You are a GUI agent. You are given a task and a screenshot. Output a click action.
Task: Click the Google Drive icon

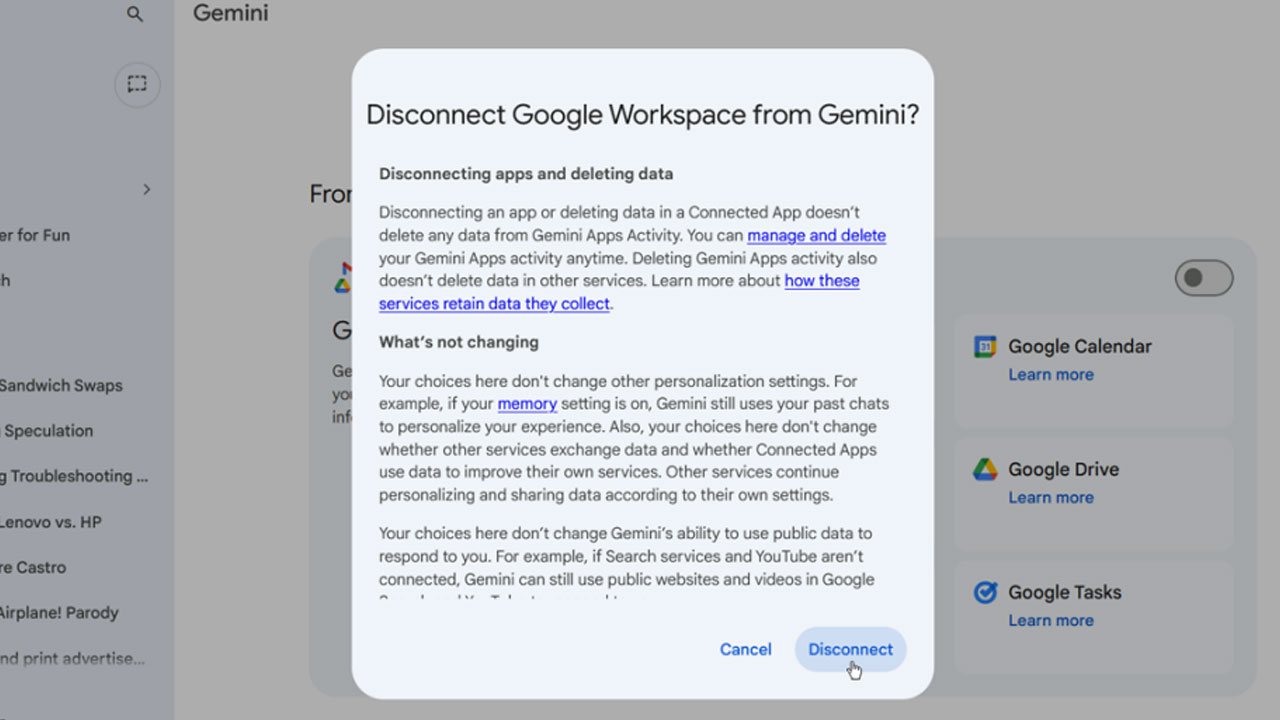coord(985,469)
